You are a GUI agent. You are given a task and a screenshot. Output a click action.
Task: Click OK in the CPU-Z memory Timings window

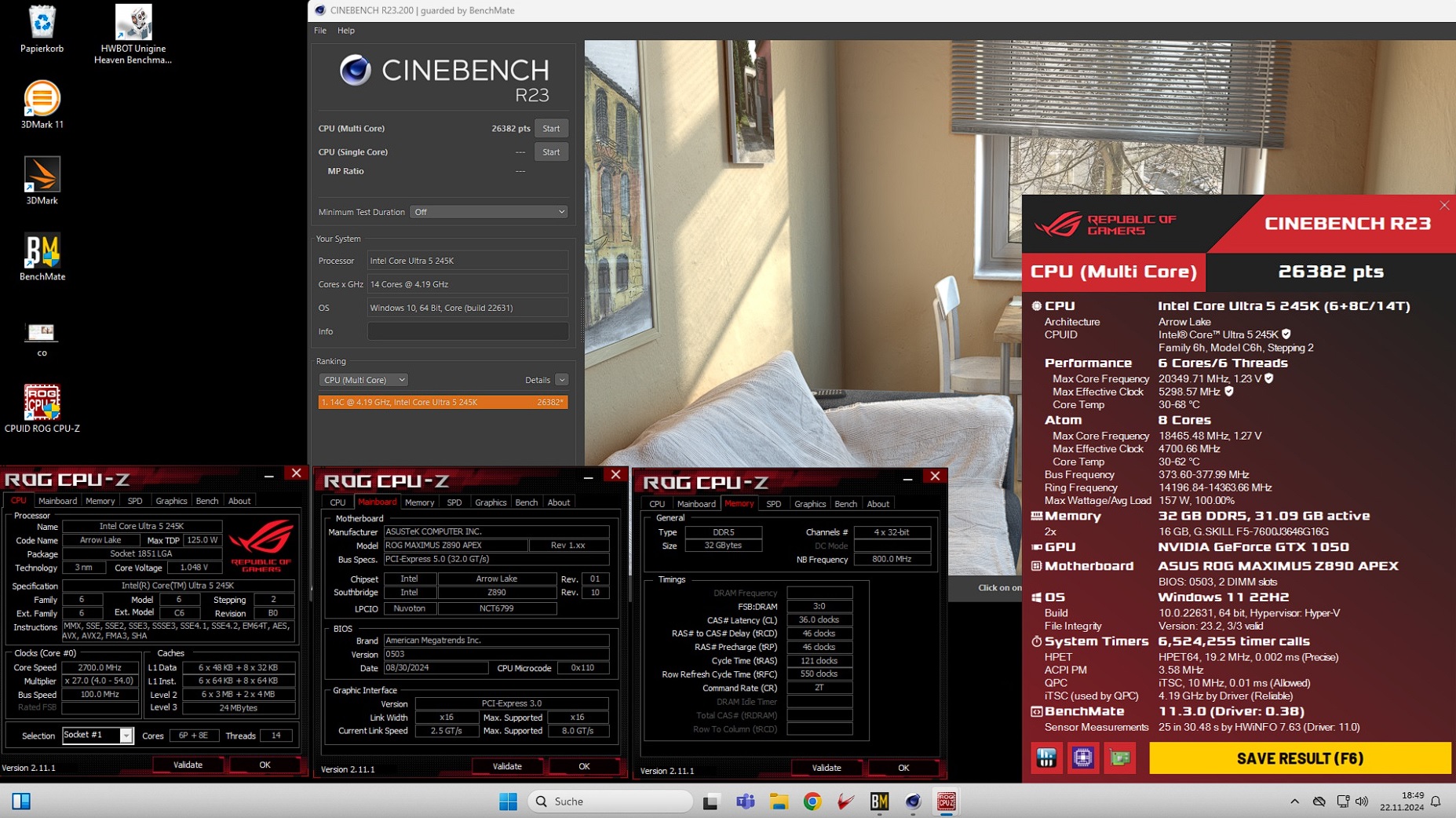tap(903, 768)
